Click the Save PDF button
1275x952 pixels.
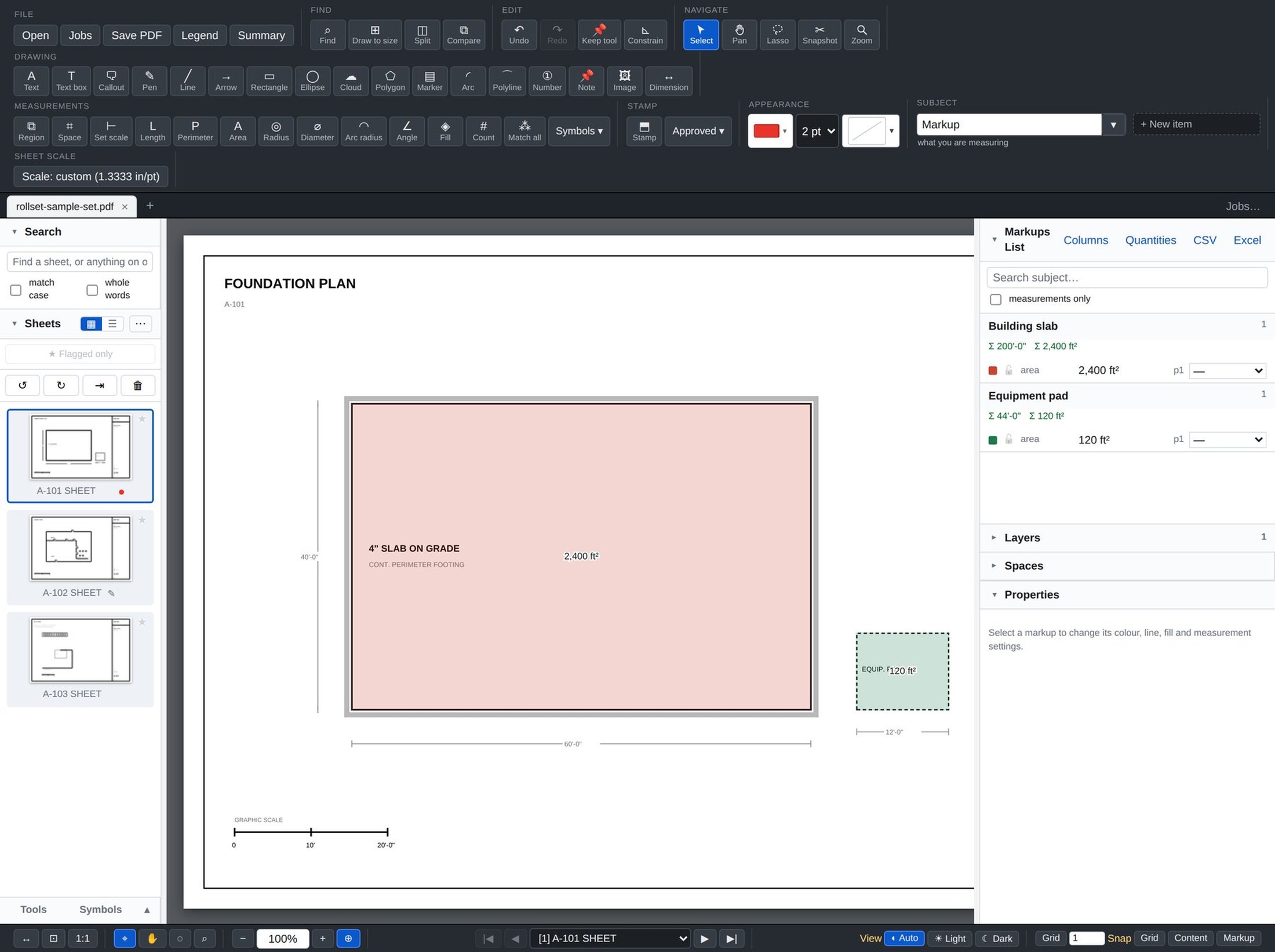pyautogui.click(x=136, y=35)
